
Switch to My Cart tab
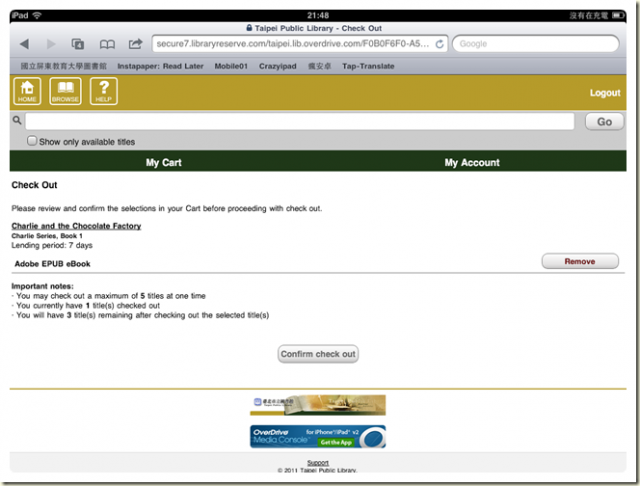(x=164, y=162)
